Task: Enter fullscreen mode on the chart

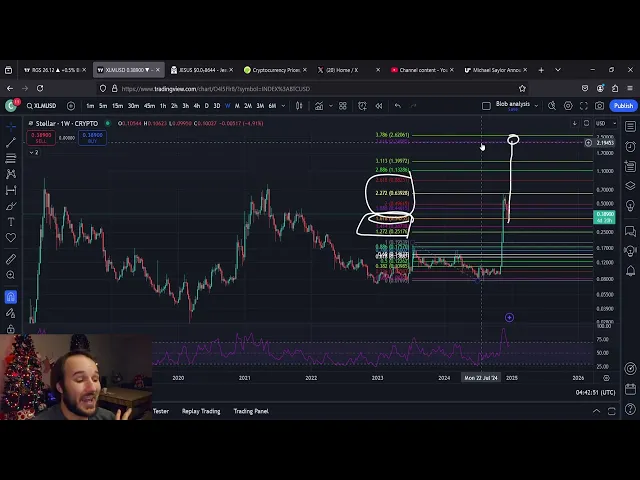Action: click(x=584, y=106)
